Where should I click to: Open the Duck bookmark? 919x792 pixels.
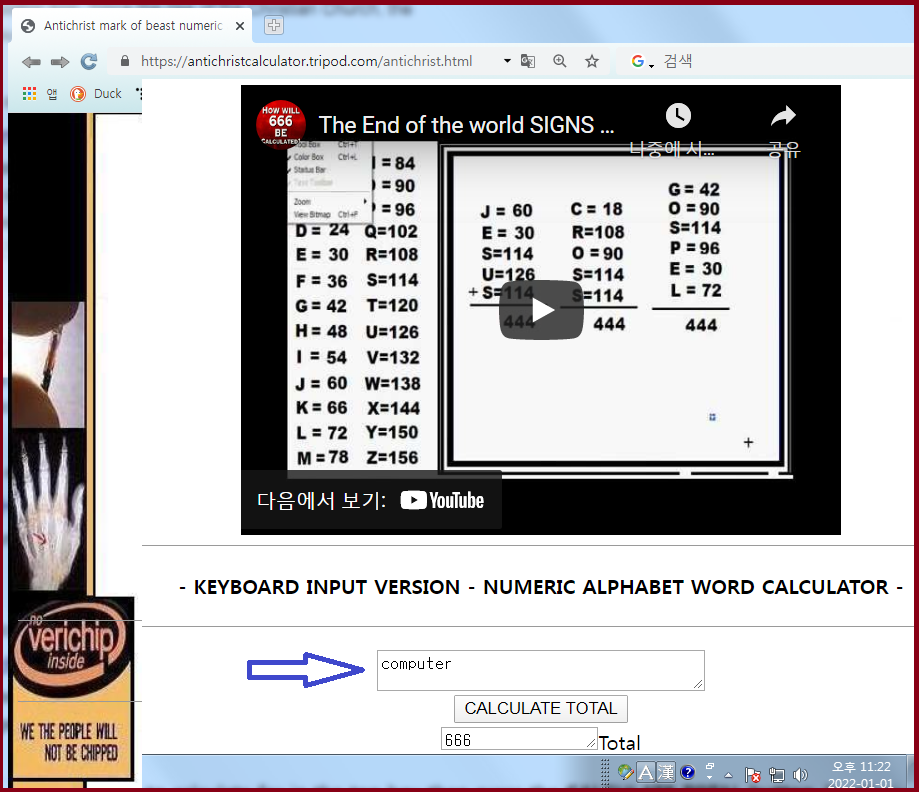(x=107, y=94)
